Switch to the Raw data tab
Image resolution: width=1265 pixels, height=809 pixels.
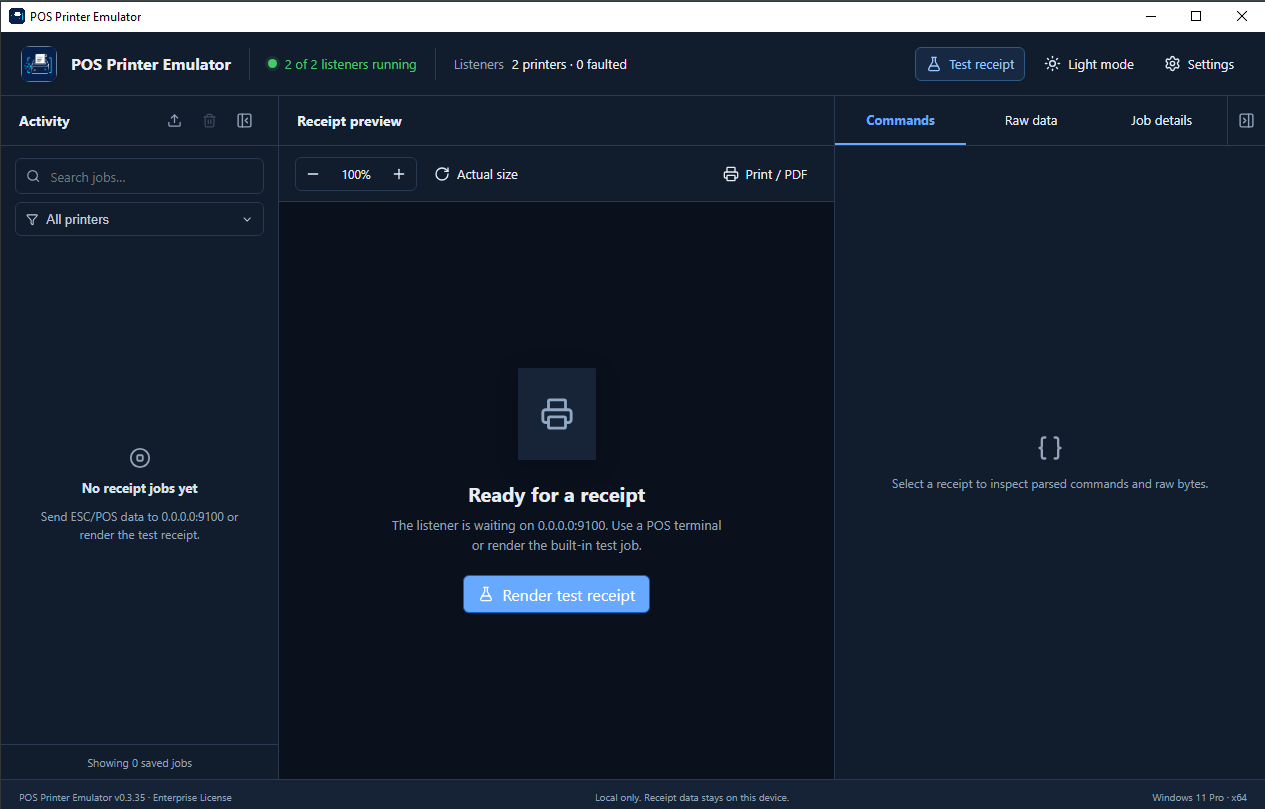[1031, 120]
